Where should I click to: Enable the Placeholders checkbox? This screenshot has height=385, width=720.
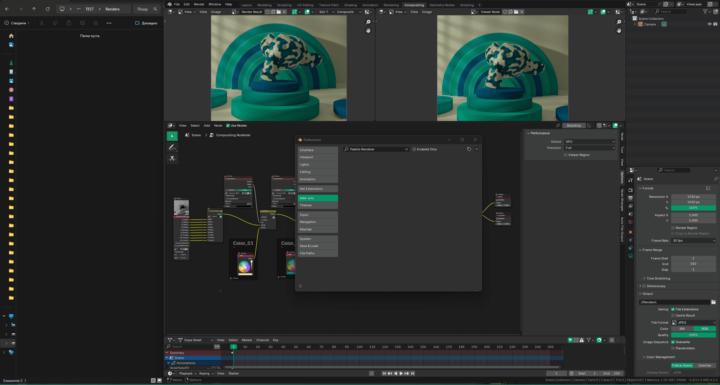click(x=673, y=348)
